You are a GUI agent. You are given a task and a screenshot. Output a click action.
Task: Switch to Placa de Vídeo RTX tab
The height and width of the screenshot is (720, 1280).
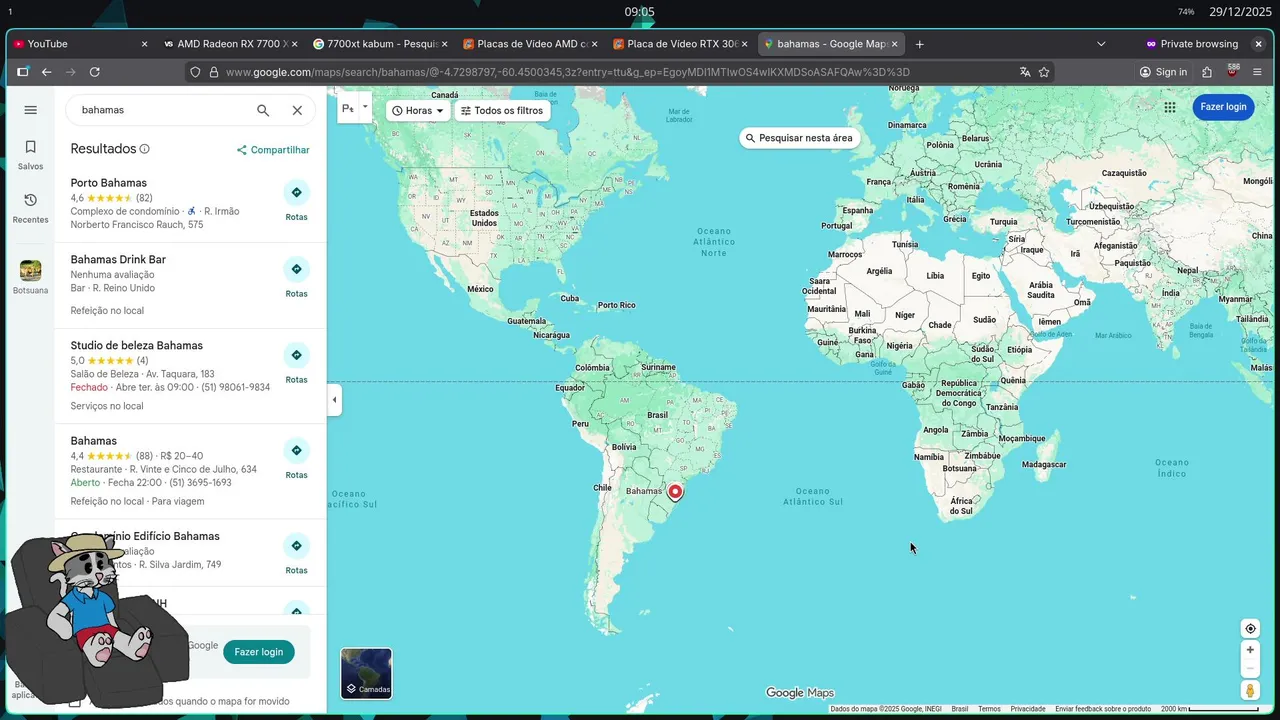pyautogui.click(x=680, y=44)
